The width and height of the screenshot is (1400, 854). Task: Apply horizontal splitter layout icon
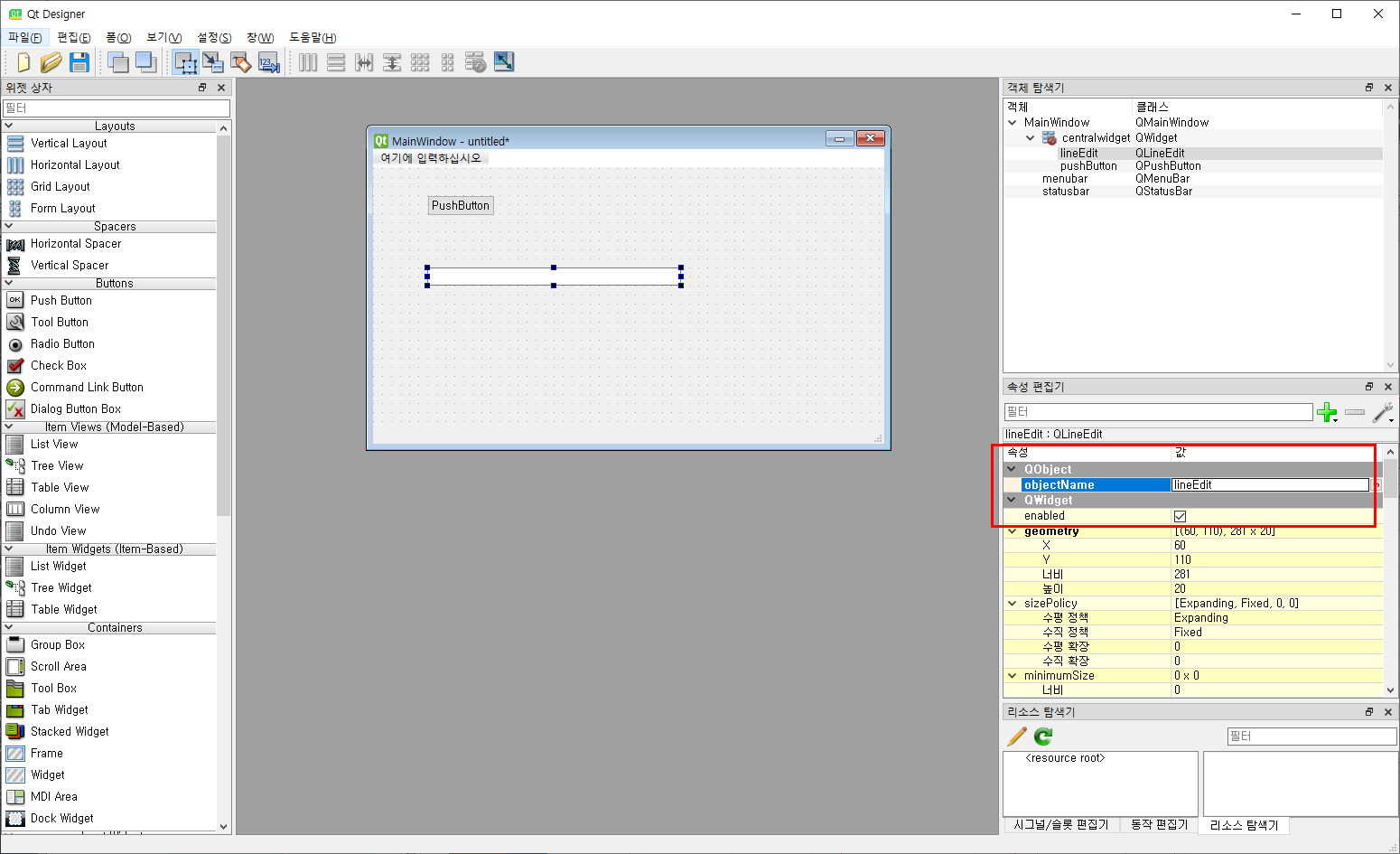[x=364, y=62]
